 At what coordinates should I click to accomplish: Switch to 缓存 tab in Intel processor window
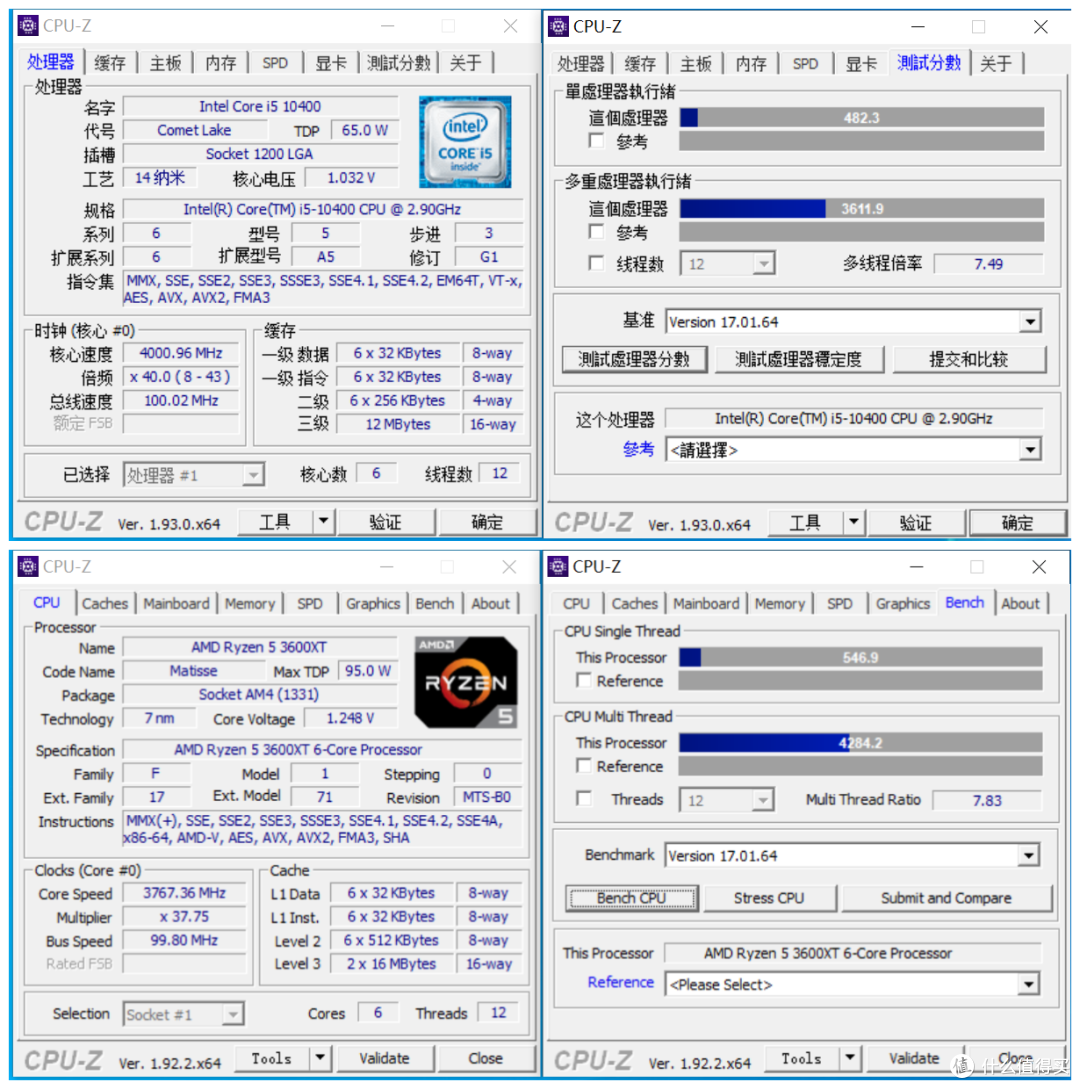110,63
